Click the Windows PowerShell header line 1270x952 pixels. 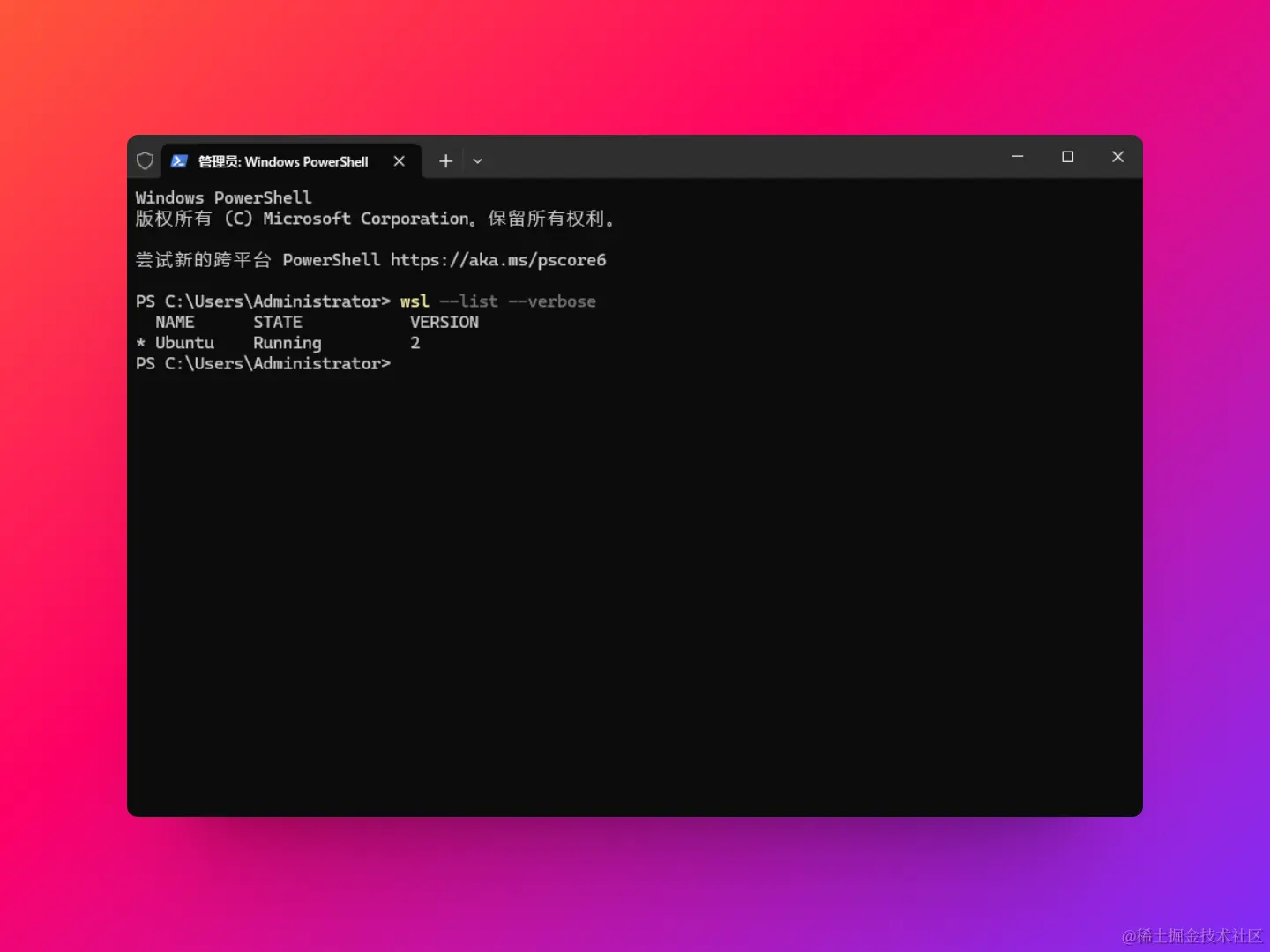tap(223, 198)
